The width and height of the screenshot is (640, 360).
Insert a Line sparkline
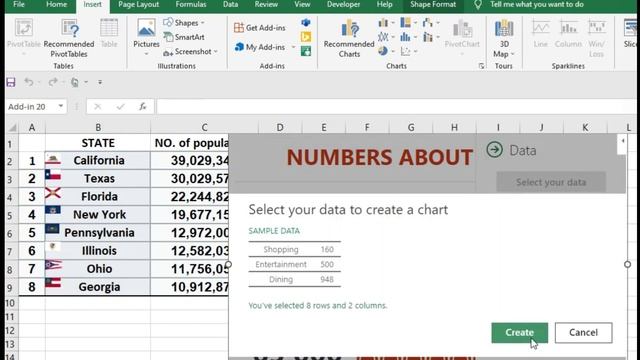[x=540, y=34]
